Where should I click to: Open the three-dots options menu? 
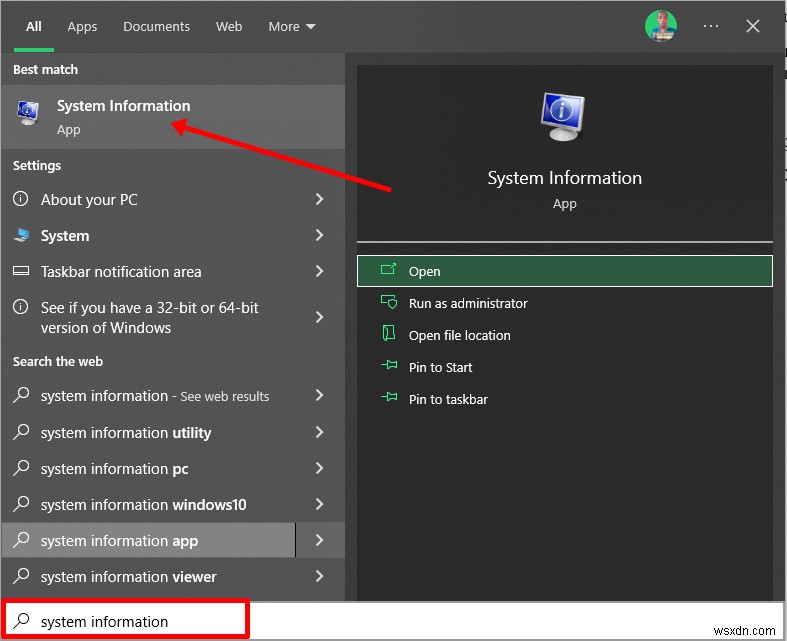coord(711,26)
